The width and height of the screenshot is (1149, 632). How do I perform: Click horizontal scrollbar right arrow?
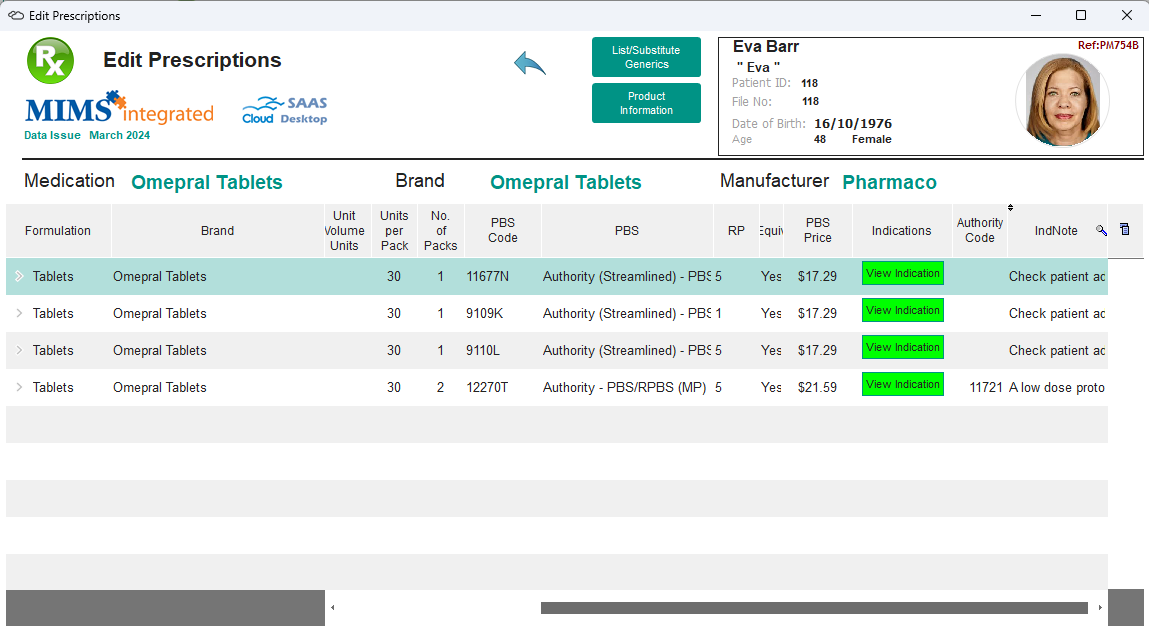[1100, 608]
